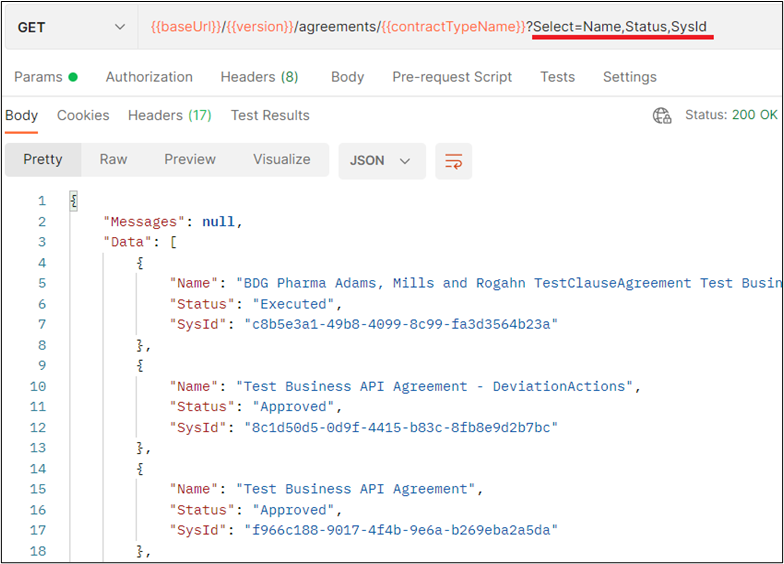Select the Pretty view button

coord(43,160)
